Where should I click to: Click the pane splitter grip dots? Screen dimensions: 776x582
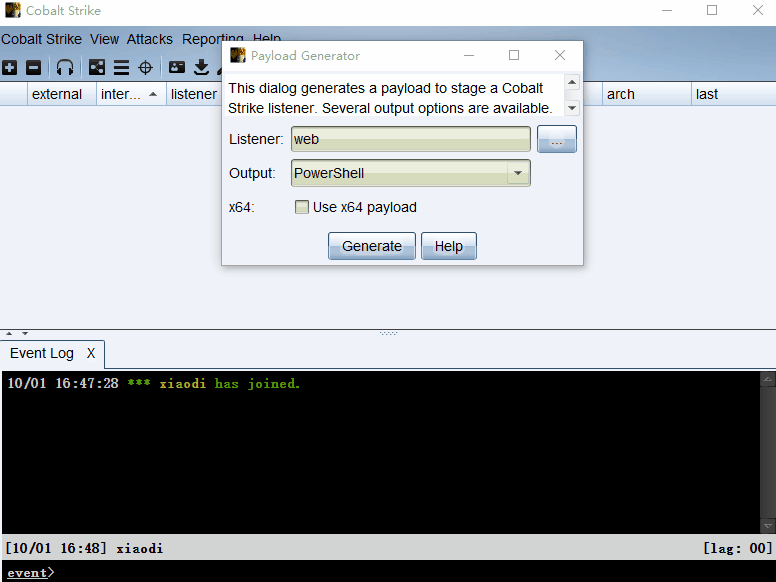(x=388, y=334)
